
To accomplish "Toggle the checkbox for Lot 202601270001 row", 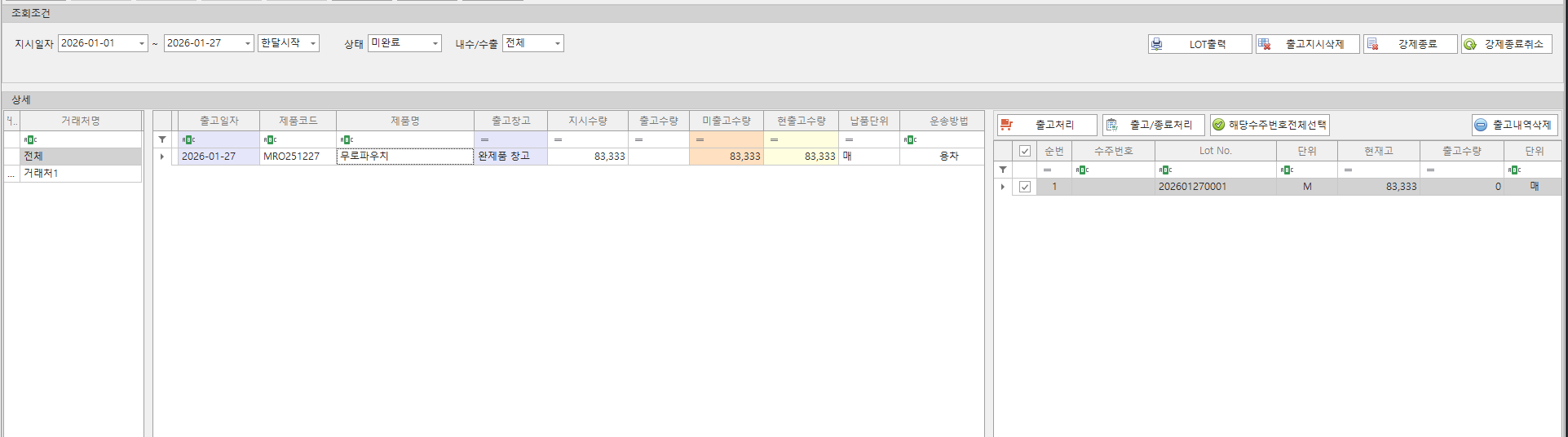I will click(1025, 187).
